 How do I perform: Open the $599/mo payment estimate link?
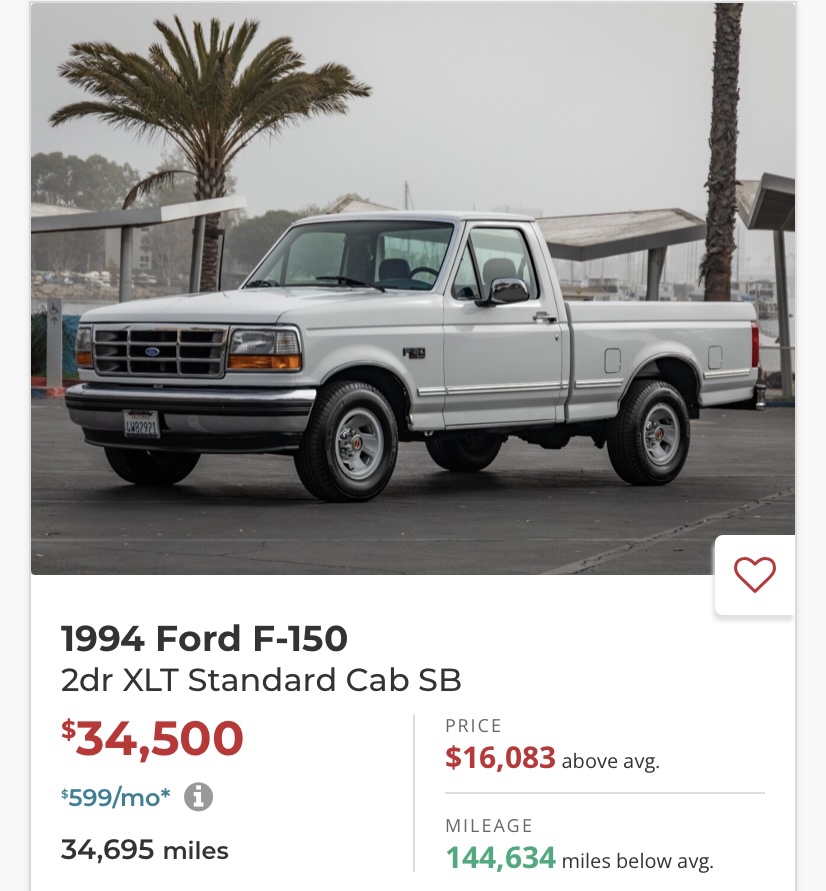pos(116,797)
